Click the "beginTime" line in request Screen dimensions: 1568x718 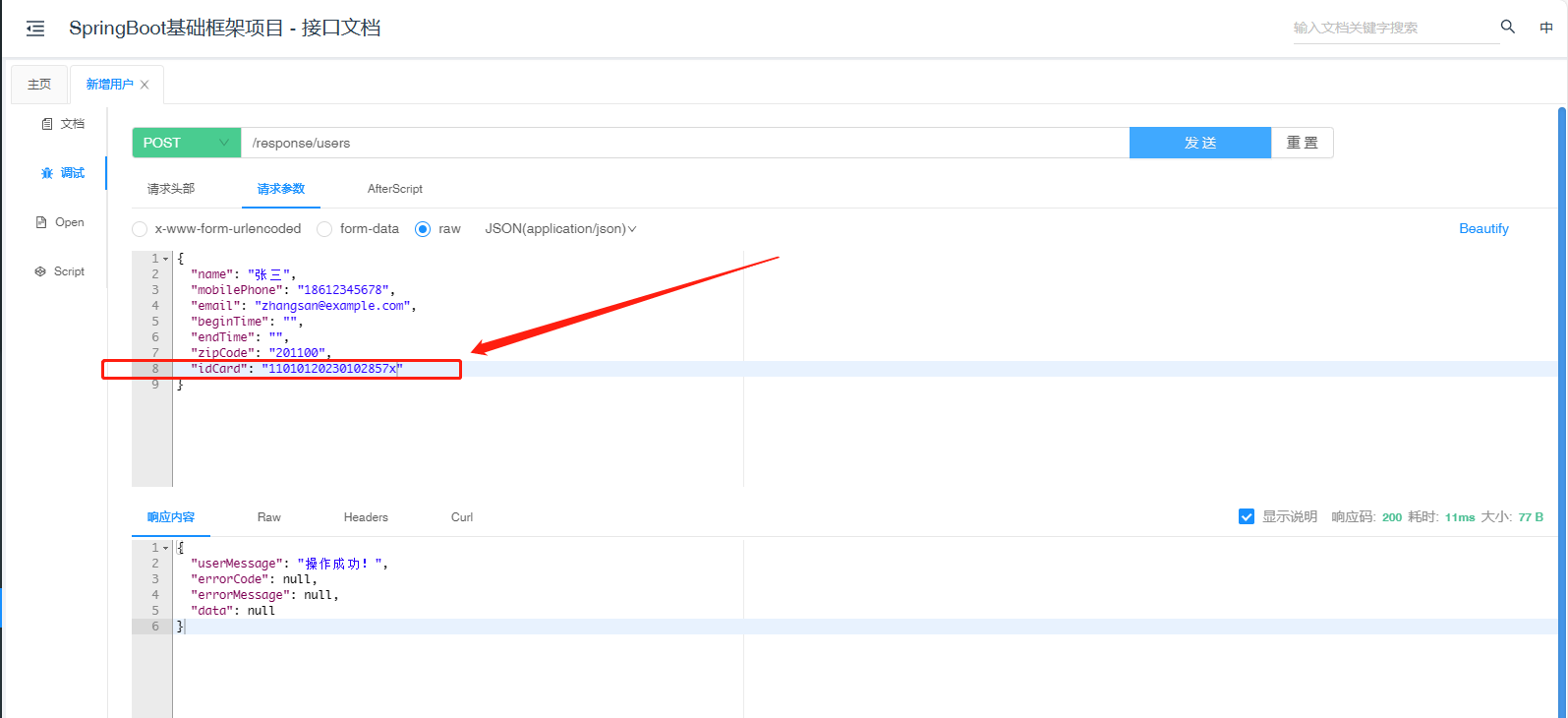247,322
